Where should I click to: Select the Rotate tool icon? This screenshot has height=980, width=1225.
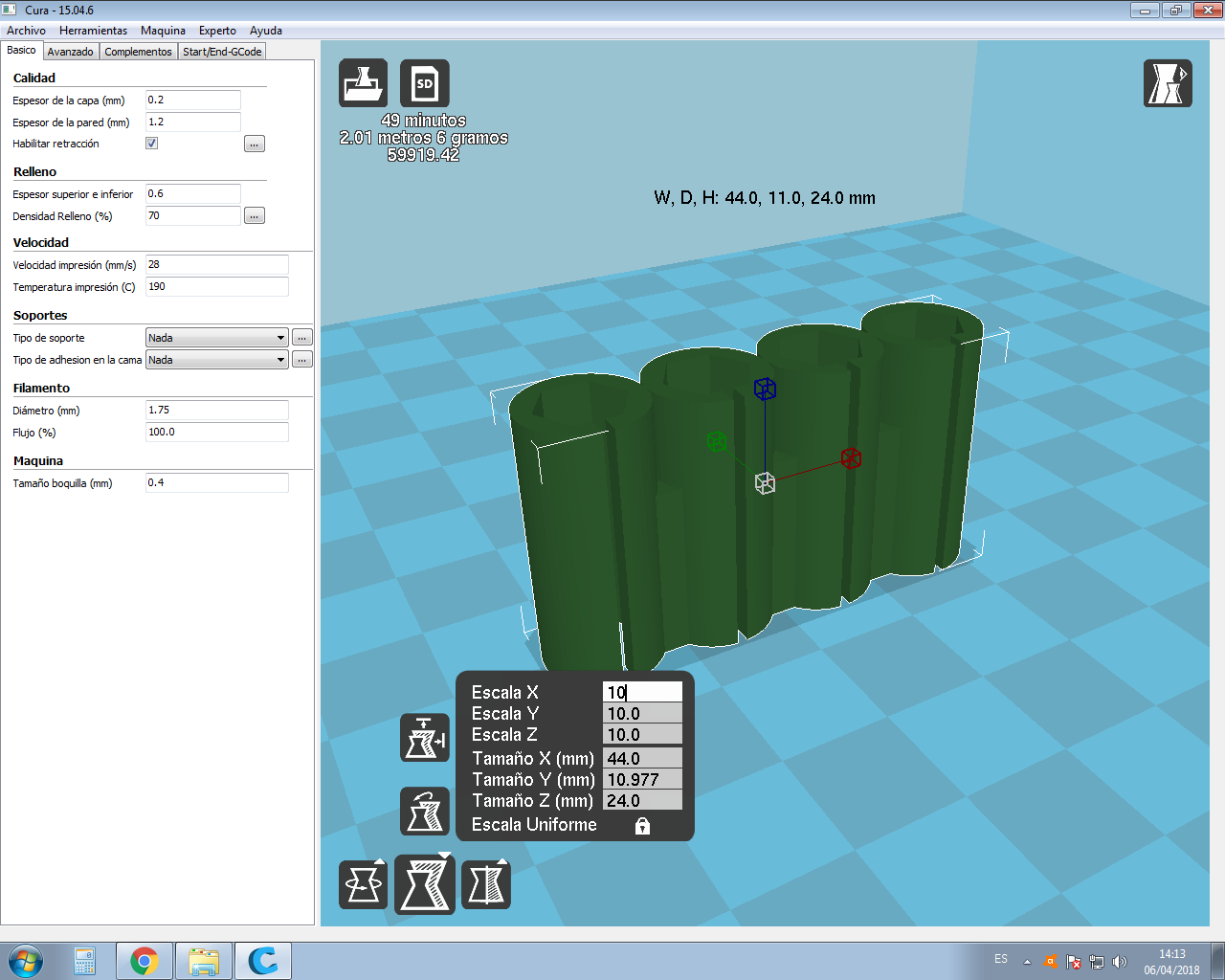click(363, 883)
